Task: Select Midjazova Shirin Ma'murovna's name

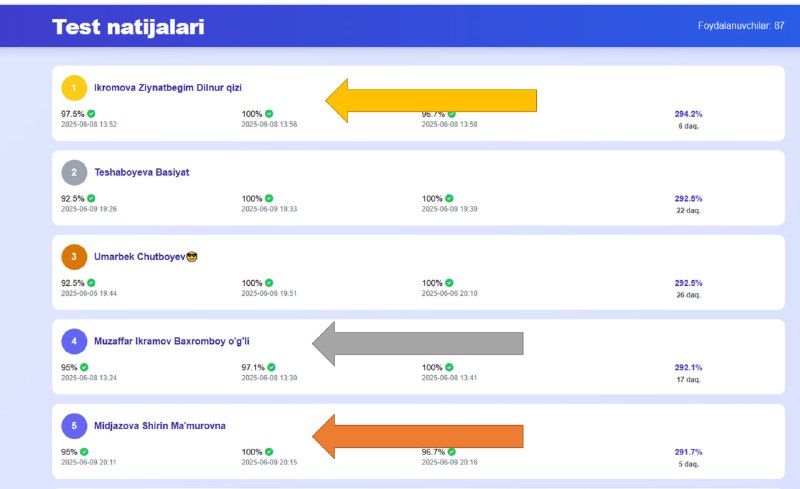Action: pos(160,426)
